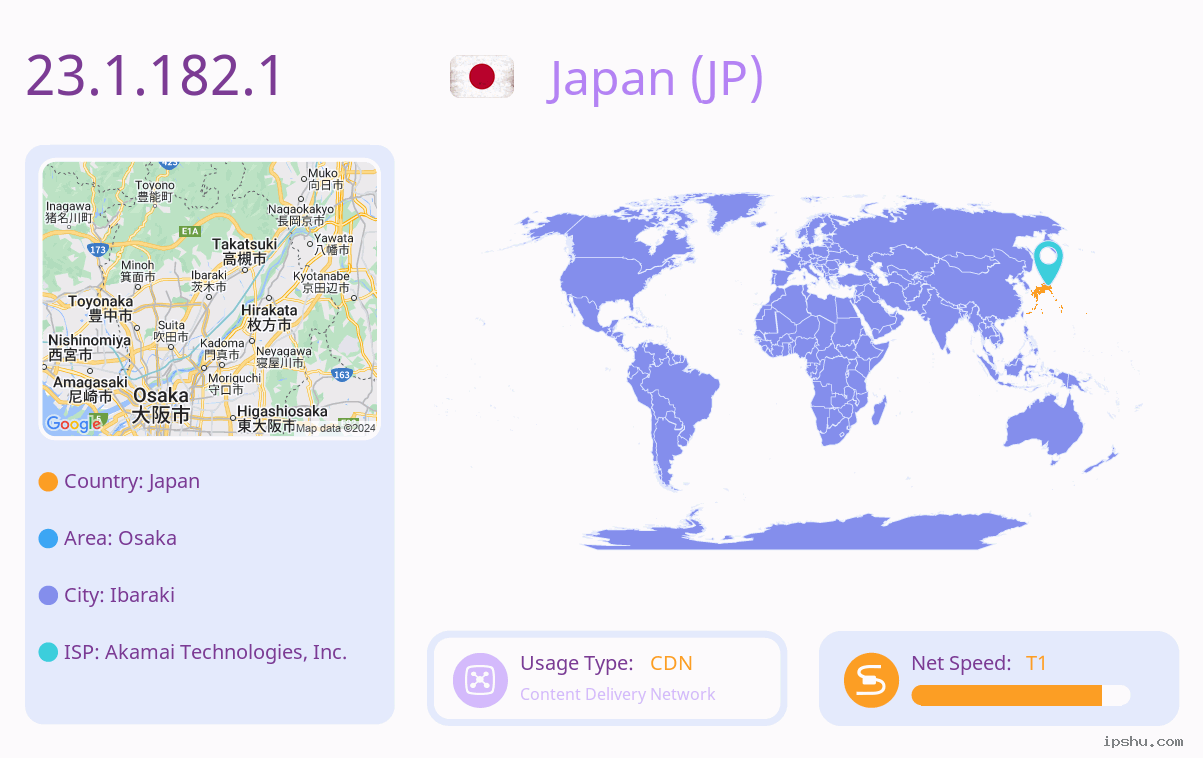Click the Amagasaki label on map

pyautogui.click(x=90, y=389)
